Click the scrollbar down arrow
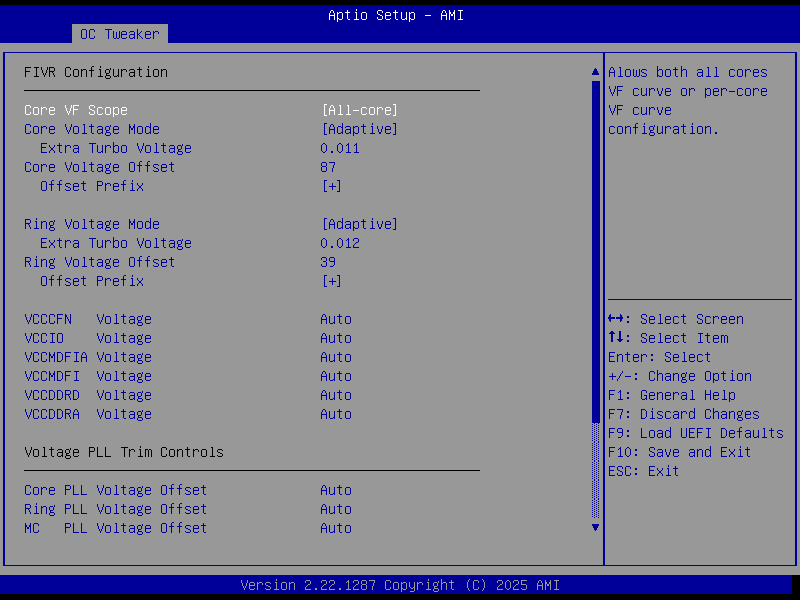This screenshot has width=800, height=600. (x=595, y=528)
